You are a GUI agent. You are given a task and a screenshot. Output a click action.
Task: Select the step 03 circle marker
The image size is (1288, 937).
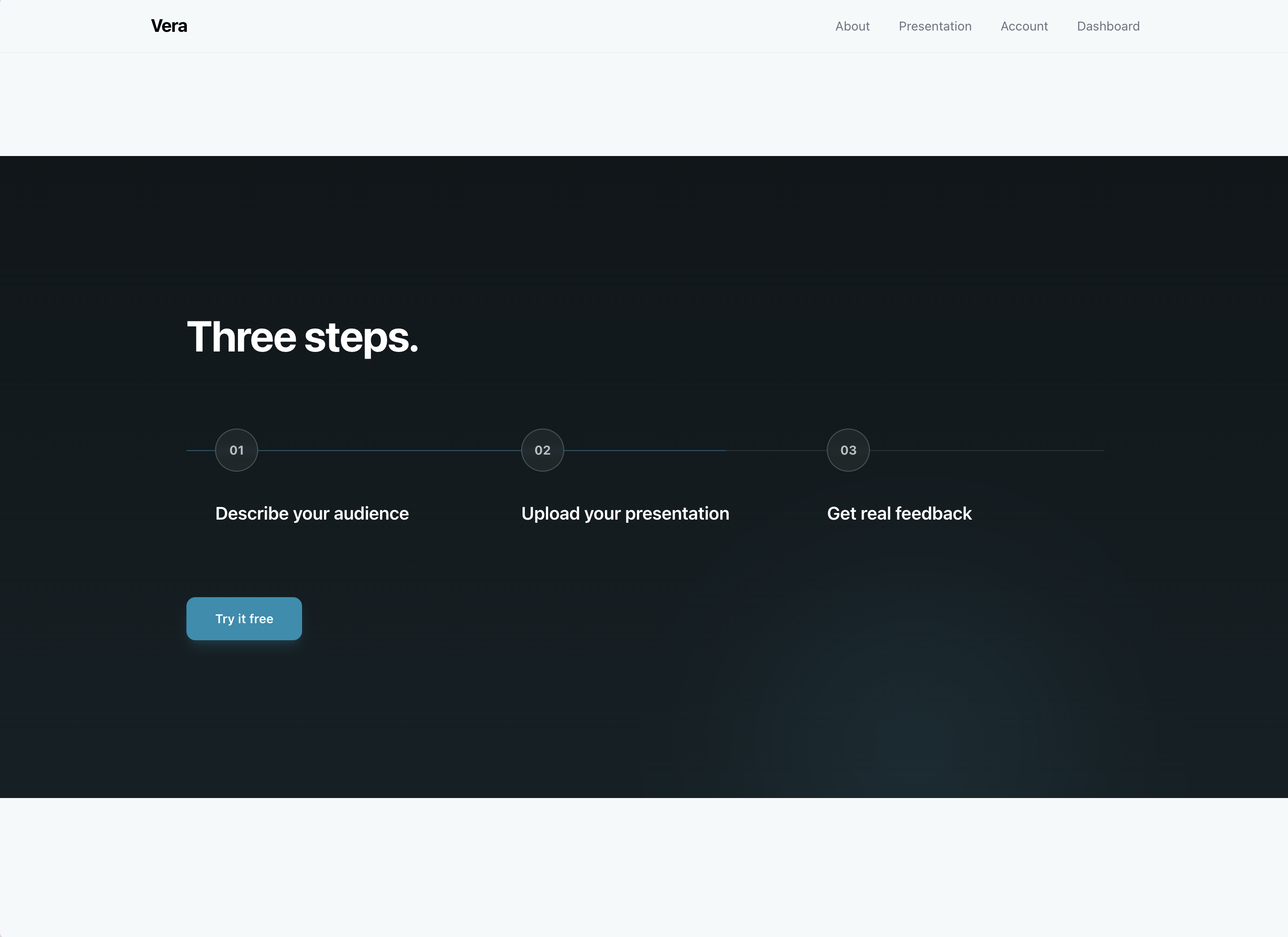click(x=848, y=450)
